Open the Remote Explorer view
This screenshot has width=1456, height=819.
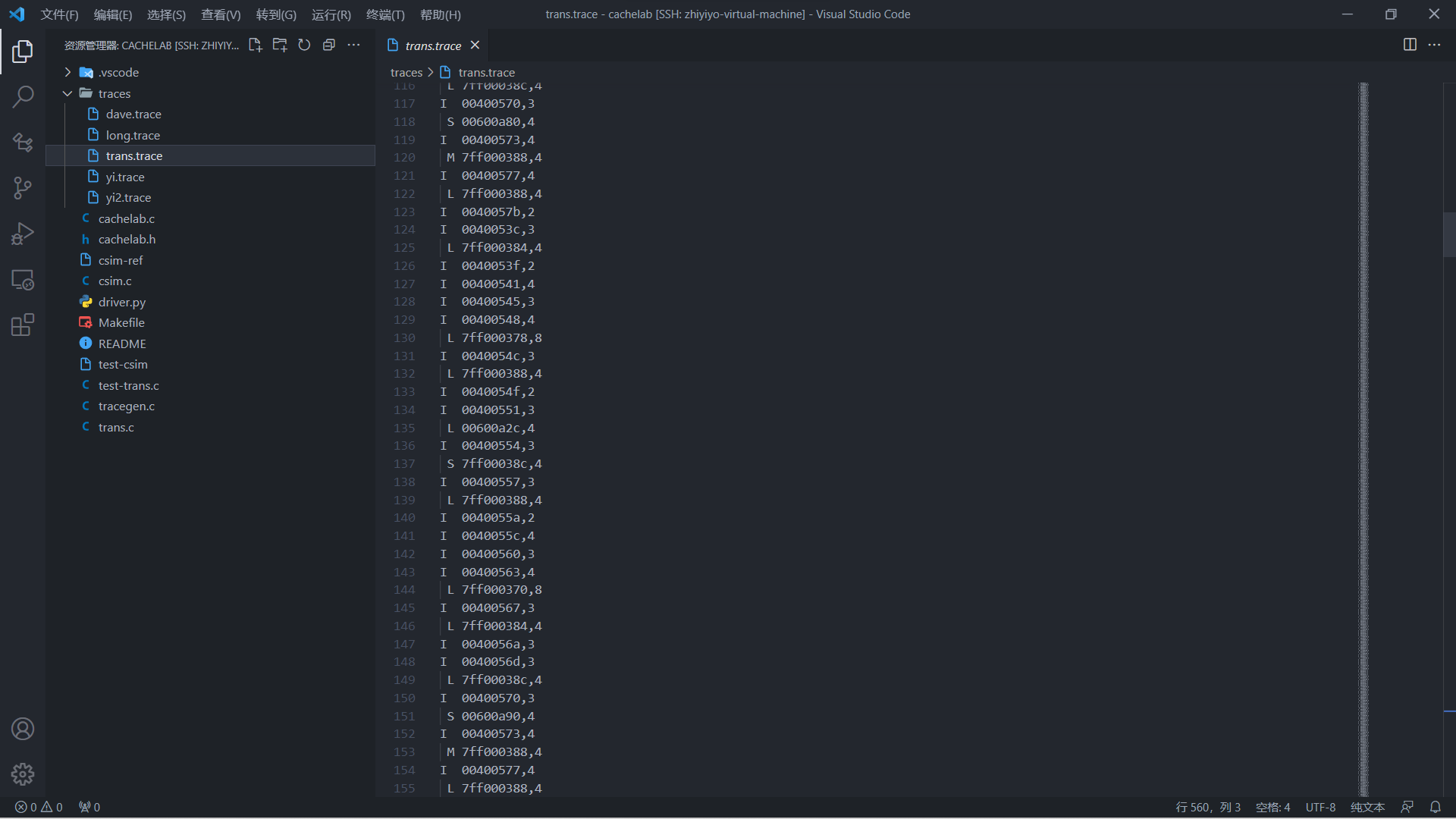pyautogui.click(x=23, y=279)
